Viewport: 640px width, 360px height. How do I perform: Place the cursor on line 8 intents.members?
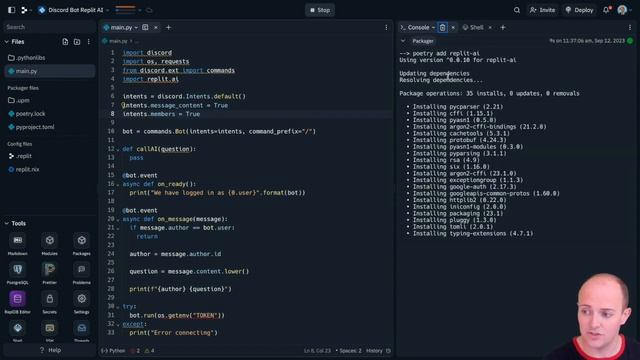pos(161,114)
